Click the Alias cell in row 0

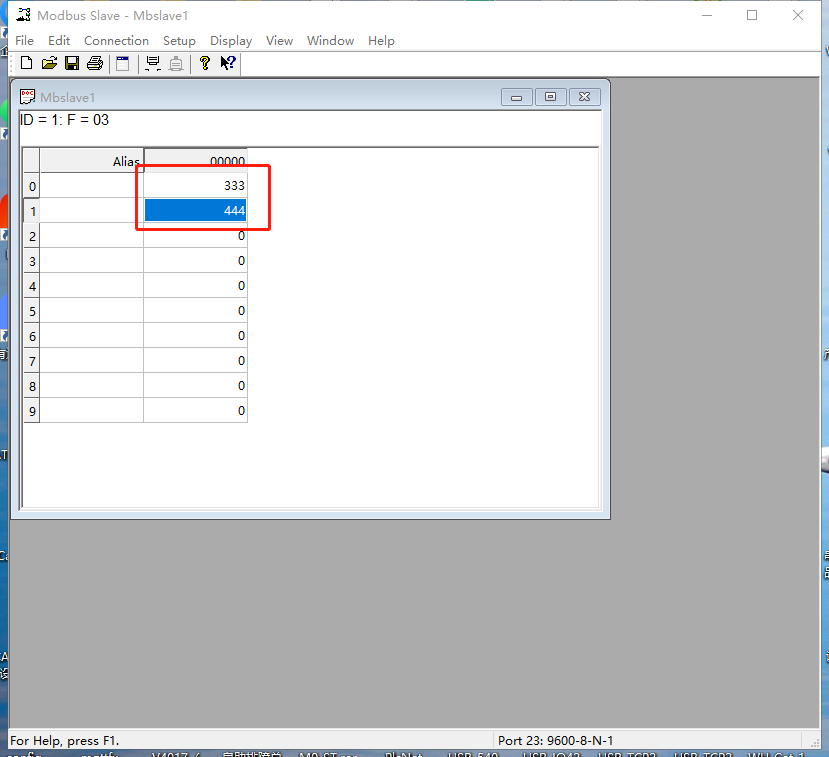pos(92,186)
